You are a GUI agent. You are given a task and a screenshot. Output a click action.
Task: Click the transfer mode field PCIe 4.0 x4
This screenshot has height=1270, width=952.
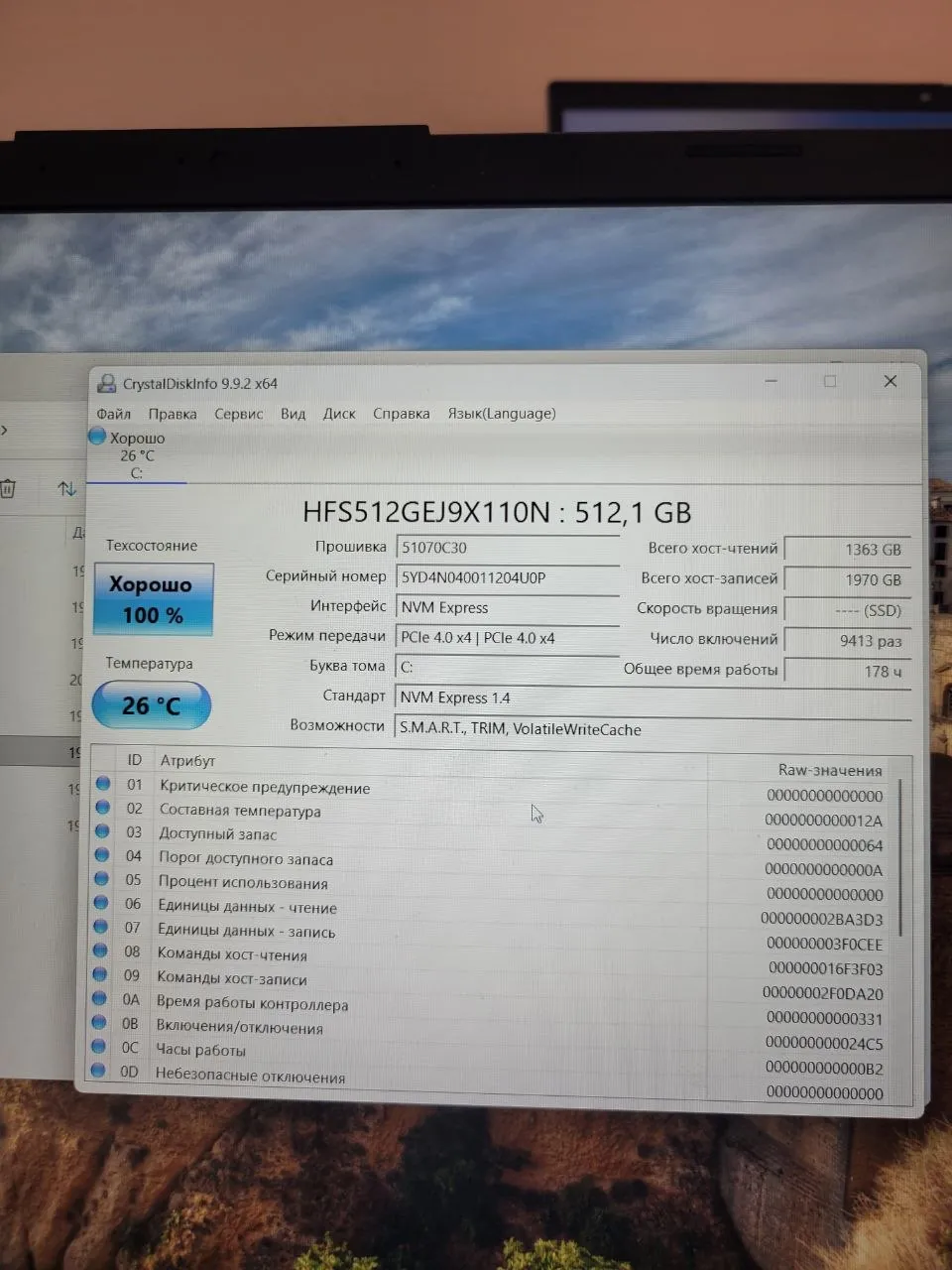[508, 638]
